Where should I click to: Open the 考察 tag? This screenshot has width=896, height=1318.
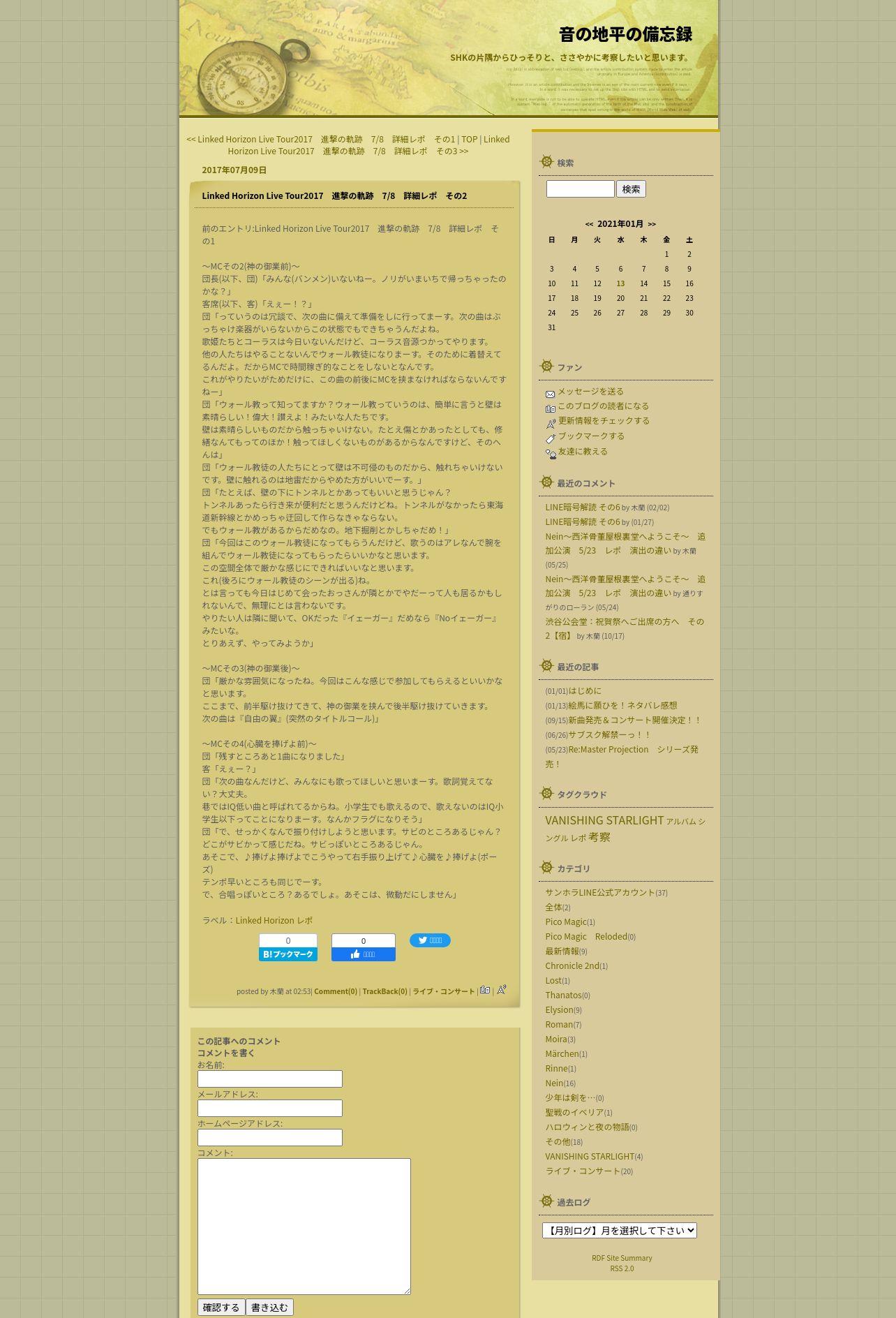point(599,838)
